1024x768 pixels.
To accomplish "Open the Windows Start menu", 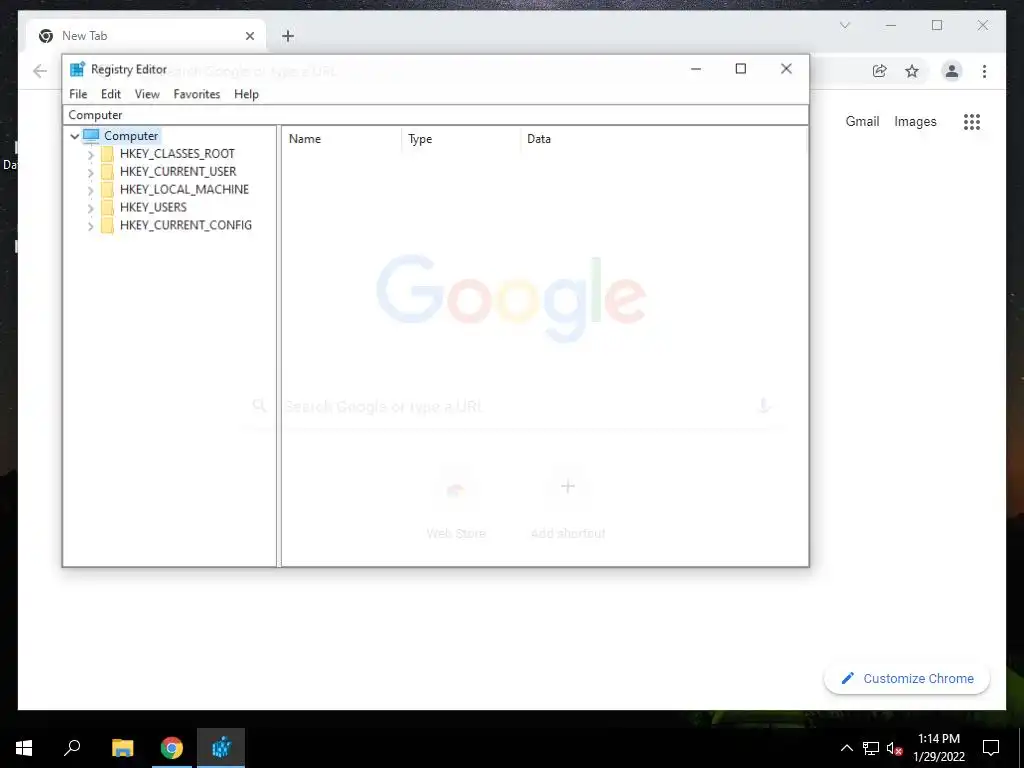I will click(x=24, y=748).
